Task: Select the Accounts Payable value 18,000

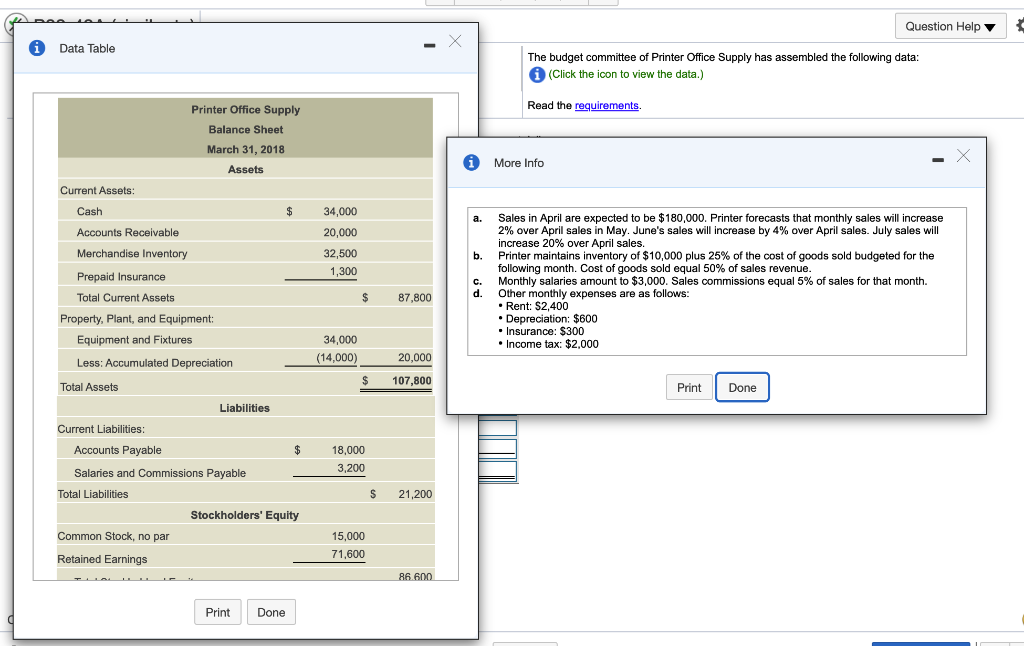Action: 348,449
